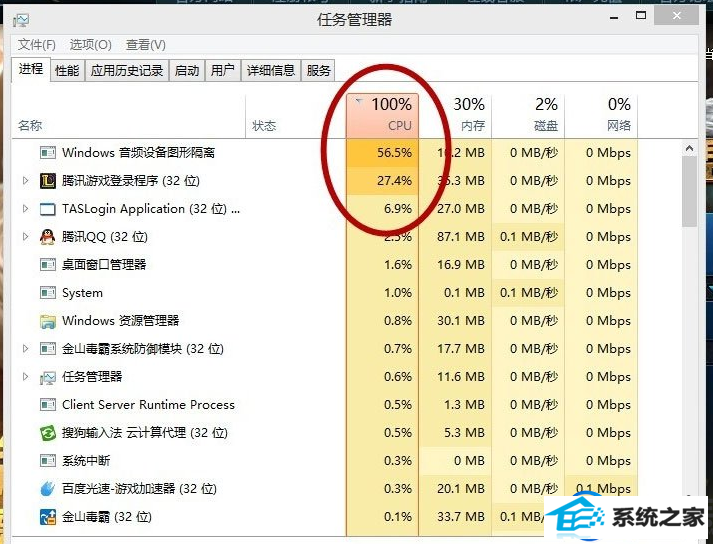The image size is (713, 544).
Task: Click the Windows 音频设备图形隔离 process icon
Action: 48,152
